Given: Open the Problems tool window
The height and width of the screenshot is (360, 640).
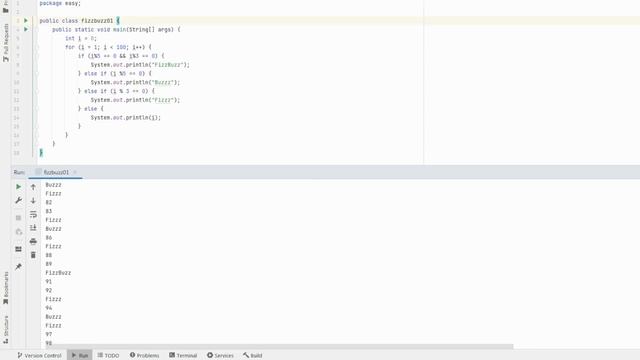Looking at the screenshot, I should 144,356.
